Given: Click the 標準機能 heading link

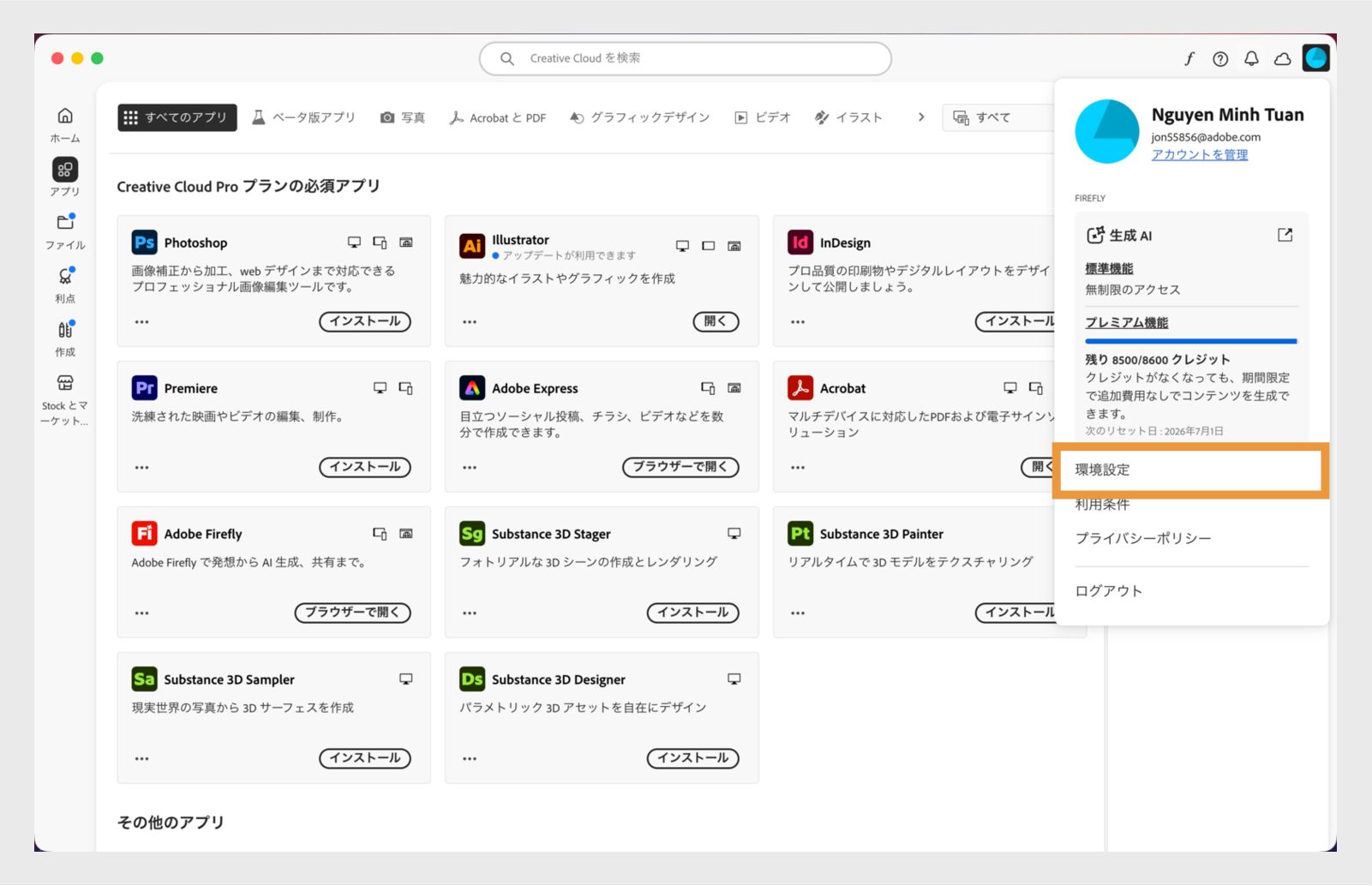Looking at the screenshot, I should click(1109, 268).
